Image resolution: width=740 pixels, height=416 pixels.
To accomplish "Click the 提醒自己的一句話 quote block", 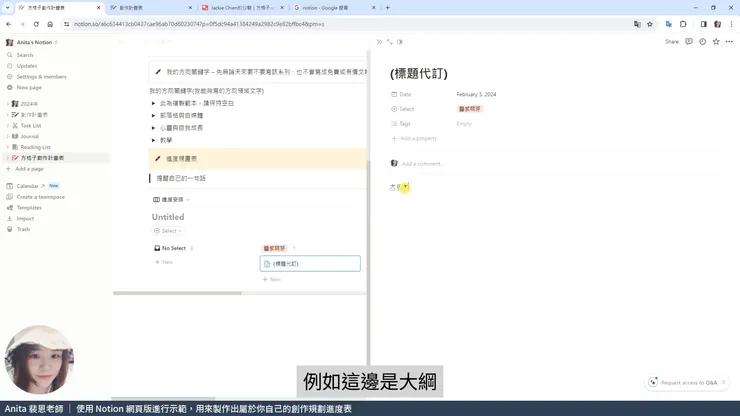I will pyautogui.click(x=181, y=178).
